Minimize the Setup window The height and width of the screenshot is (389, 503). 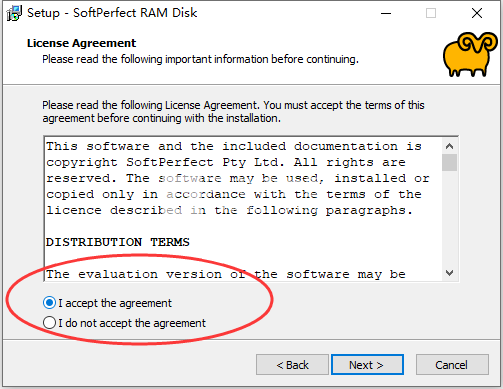point(386,13)
